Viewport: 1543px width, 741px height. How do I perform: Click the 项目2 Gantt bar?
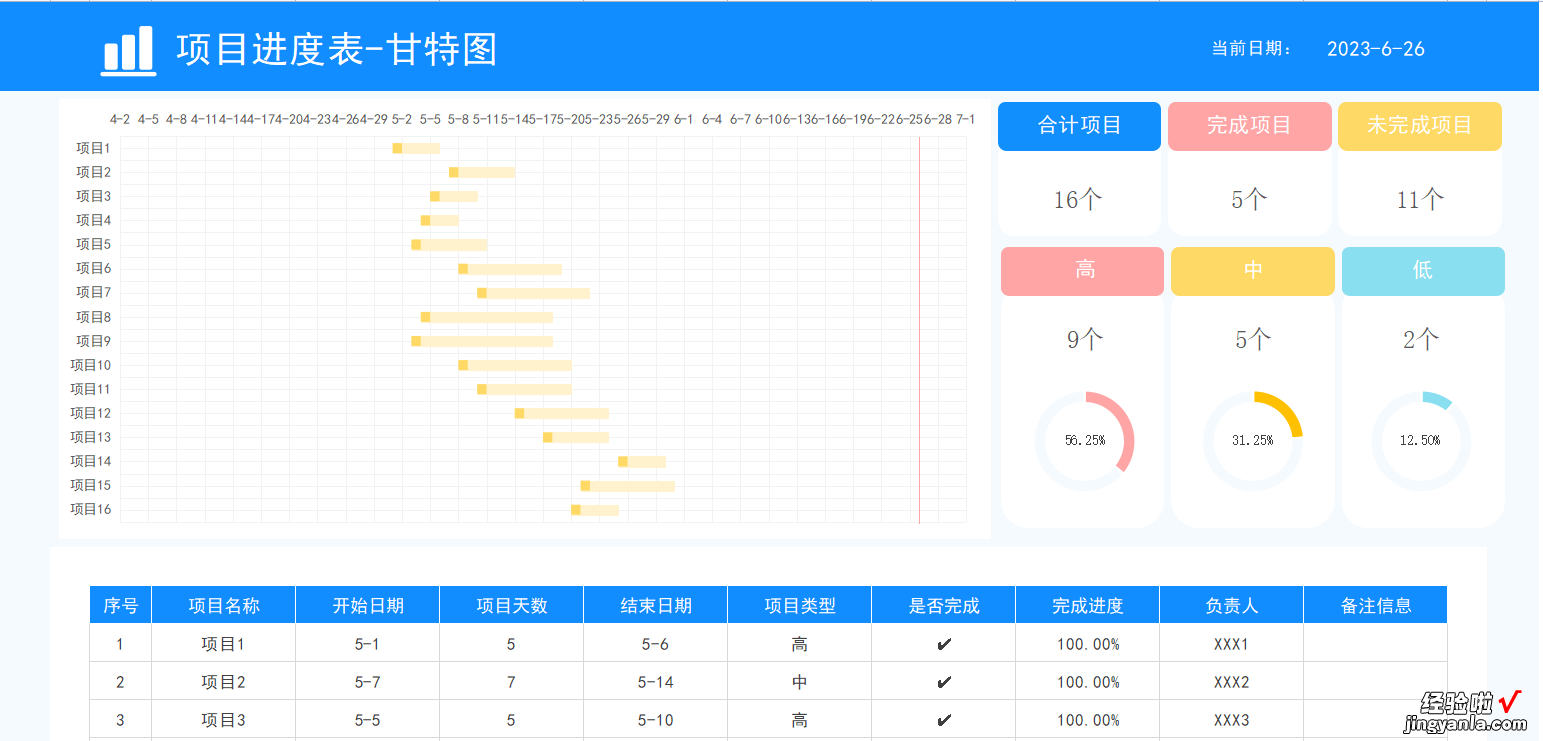tap(482, 173)
